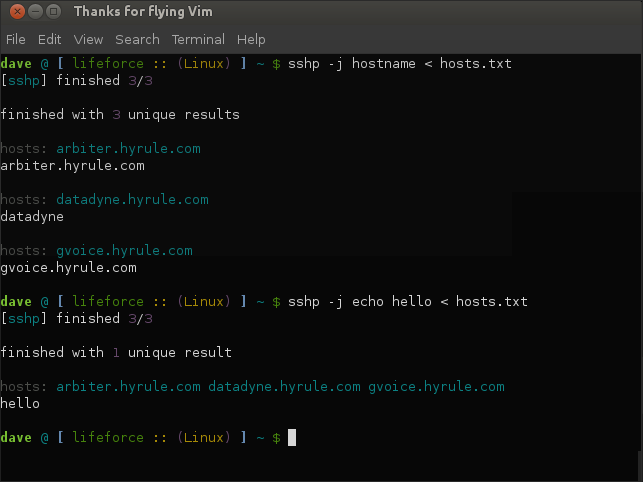Open the Search menu
The image size is (643, 482).
[x=137, y=39]
